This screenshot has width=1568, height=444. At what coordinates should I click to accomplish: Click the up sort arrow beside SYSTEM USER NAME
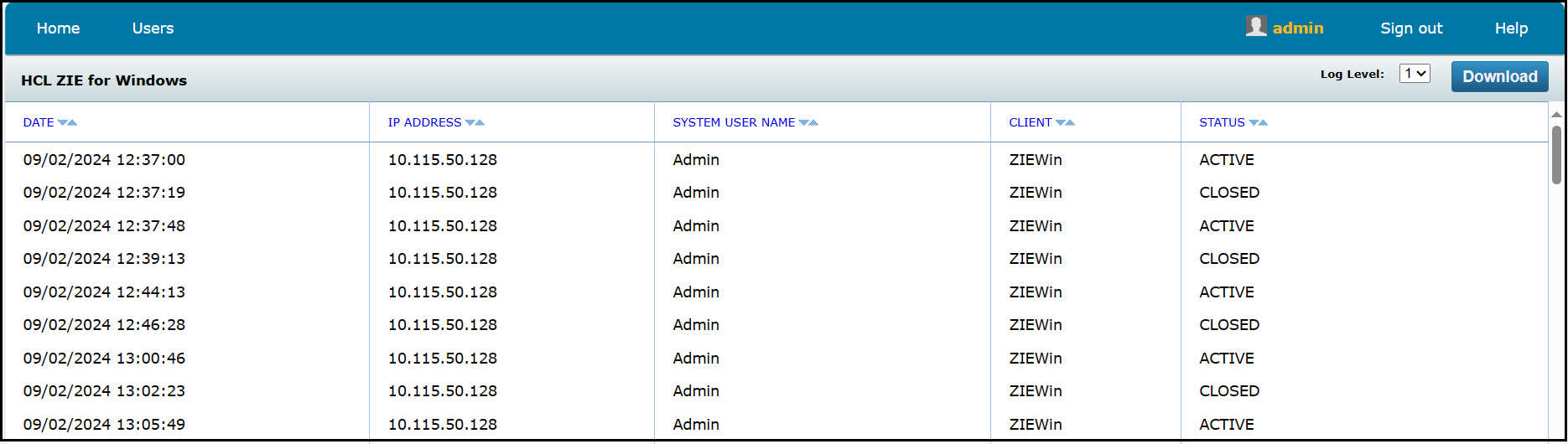[814, 123]
